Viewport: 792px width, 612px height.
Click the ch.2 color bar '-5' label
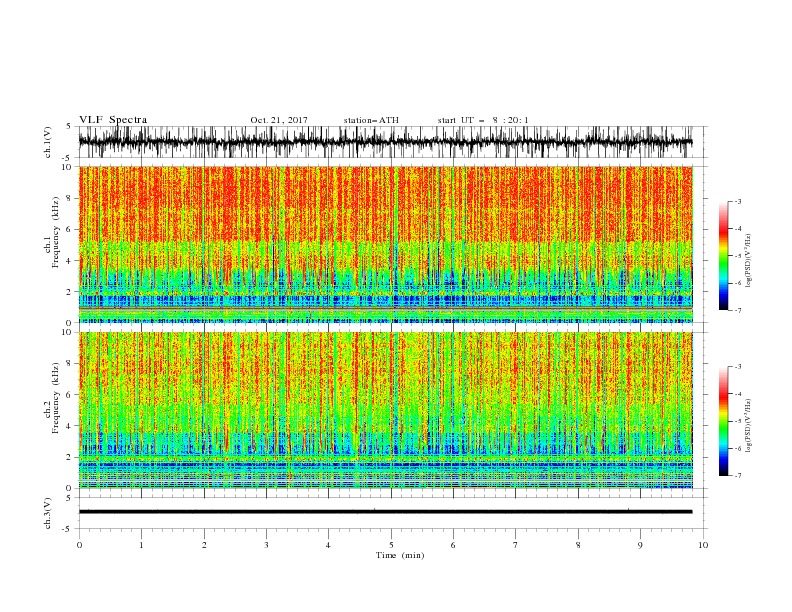pos(737,421)
